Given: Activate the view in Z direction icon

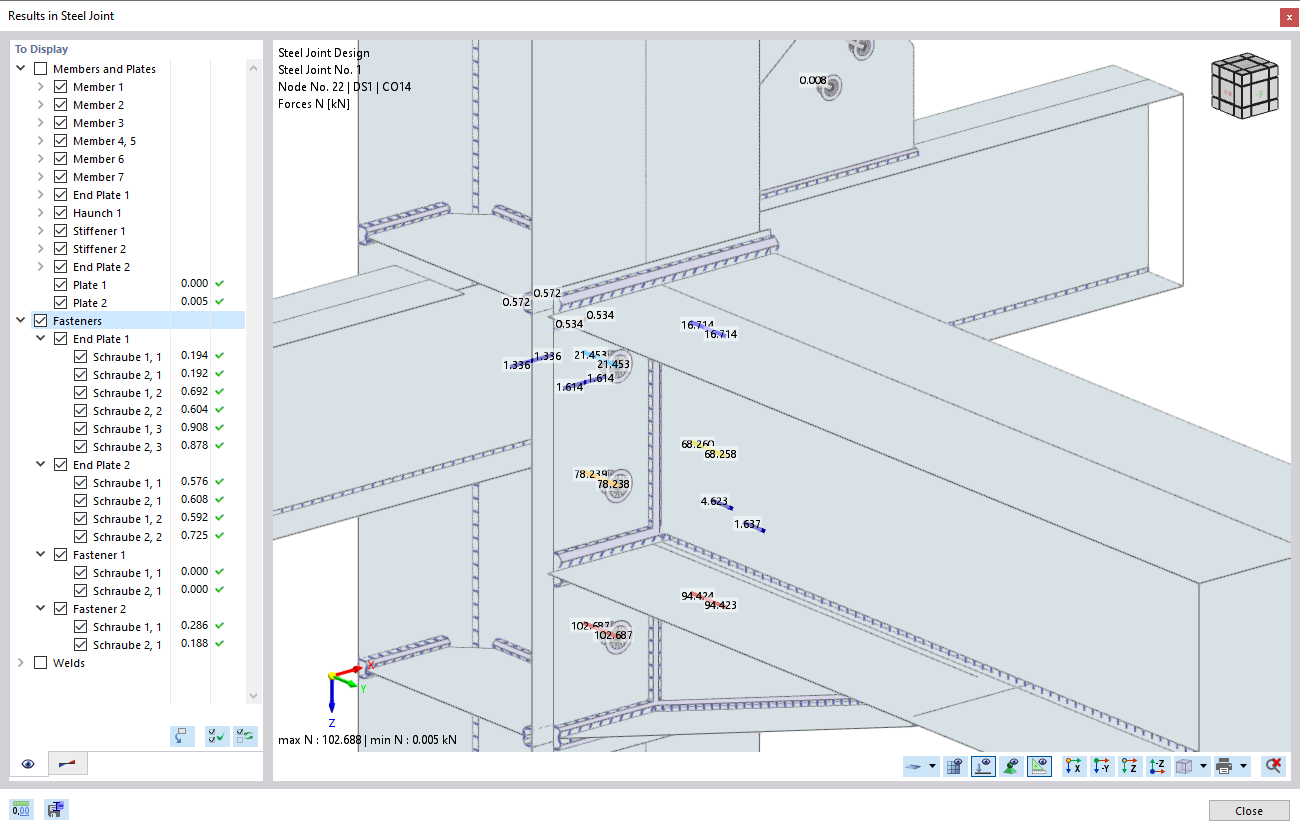Looking at the screenshot, I should 1129,765.
